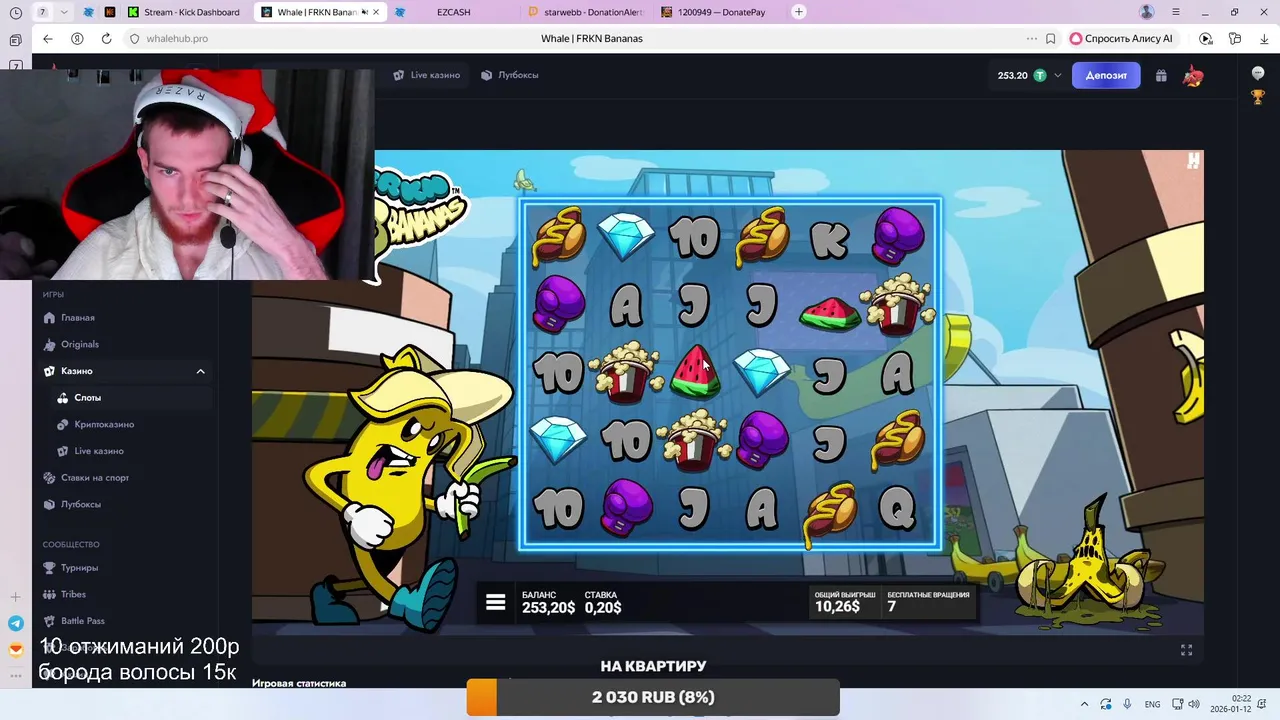The height and width of the screenshot is (720, 1280).
Task: Open Battle Pass in the sidebar
Action: [x=82, y=621]
